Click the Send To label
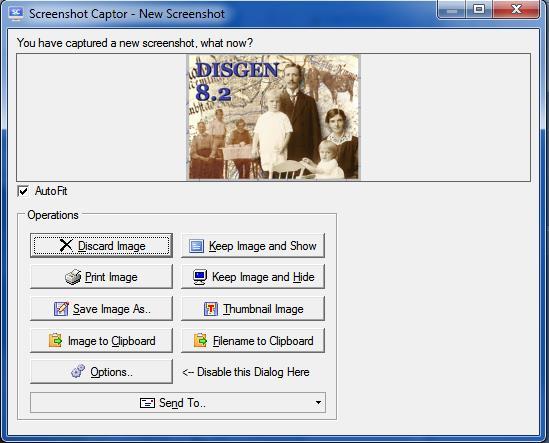 tap(182, 403)
